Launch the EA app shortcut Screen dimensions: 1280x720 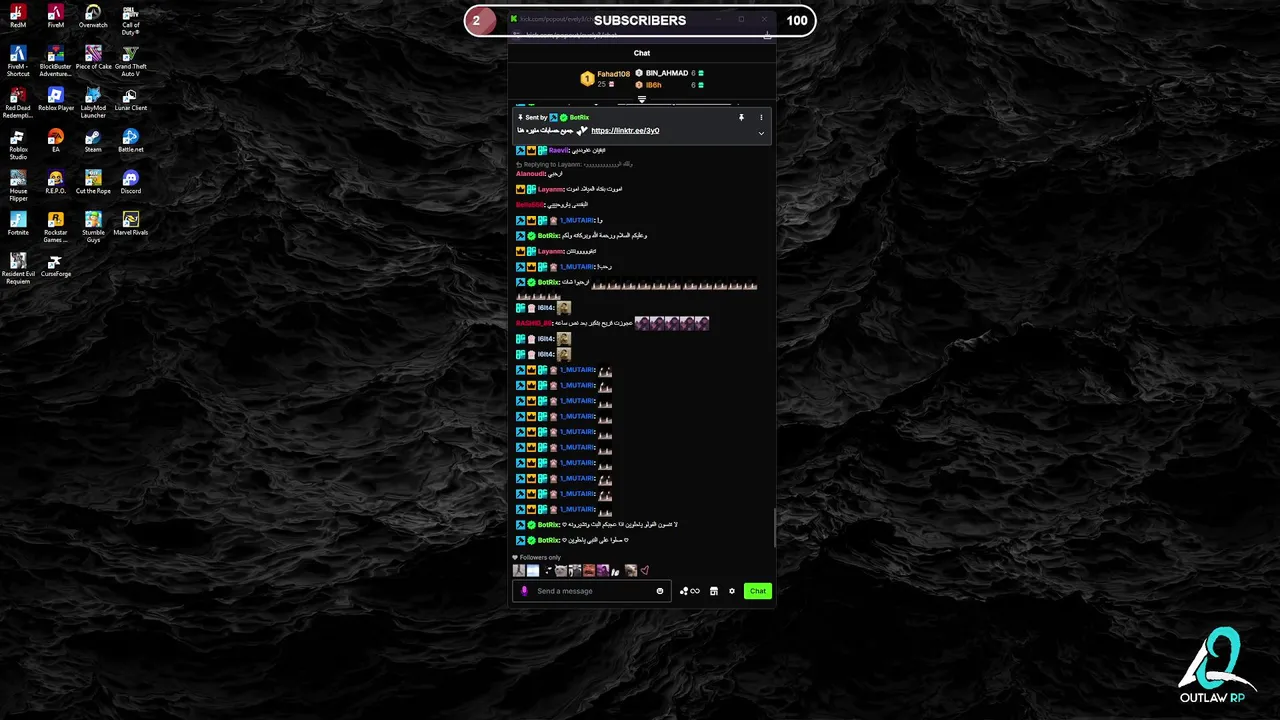click(55, 141)
